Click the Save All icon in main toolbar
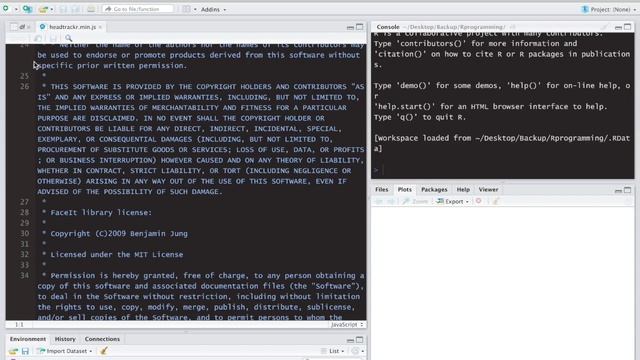The width and height of the screenshot is (640, 360). pyautogui.click(x=76, y=9)
